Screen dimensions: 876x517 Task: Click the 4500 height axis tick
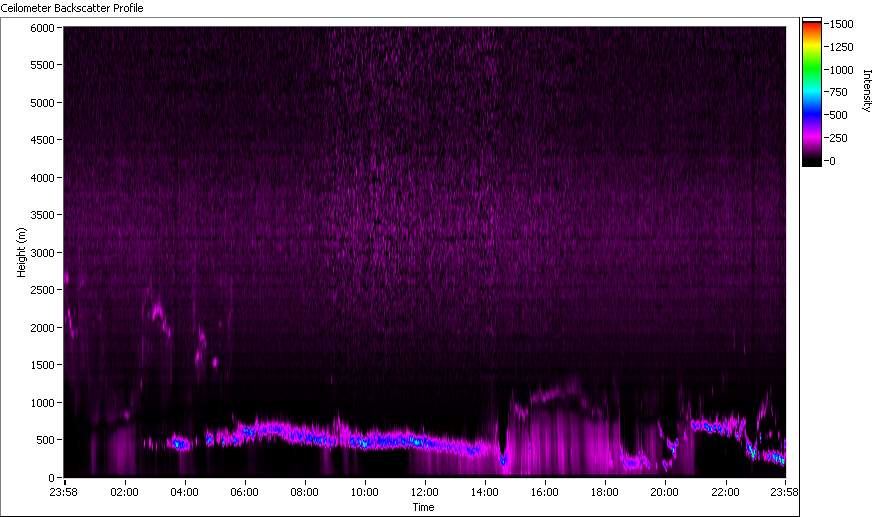(42, 140)
